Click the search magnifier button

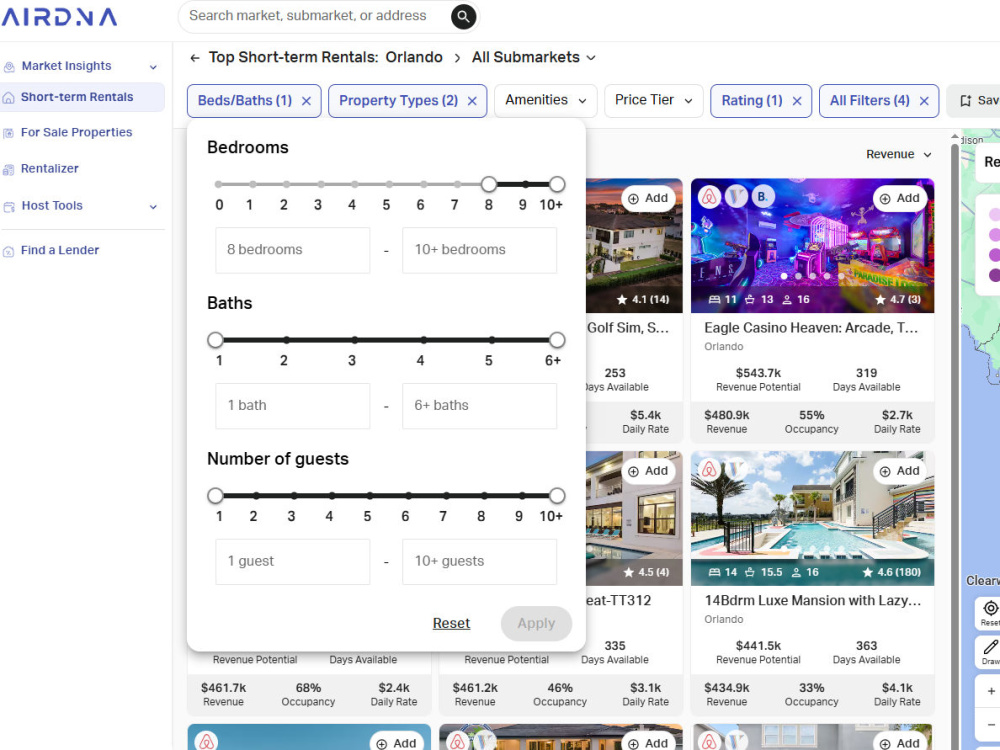(464, 17)
